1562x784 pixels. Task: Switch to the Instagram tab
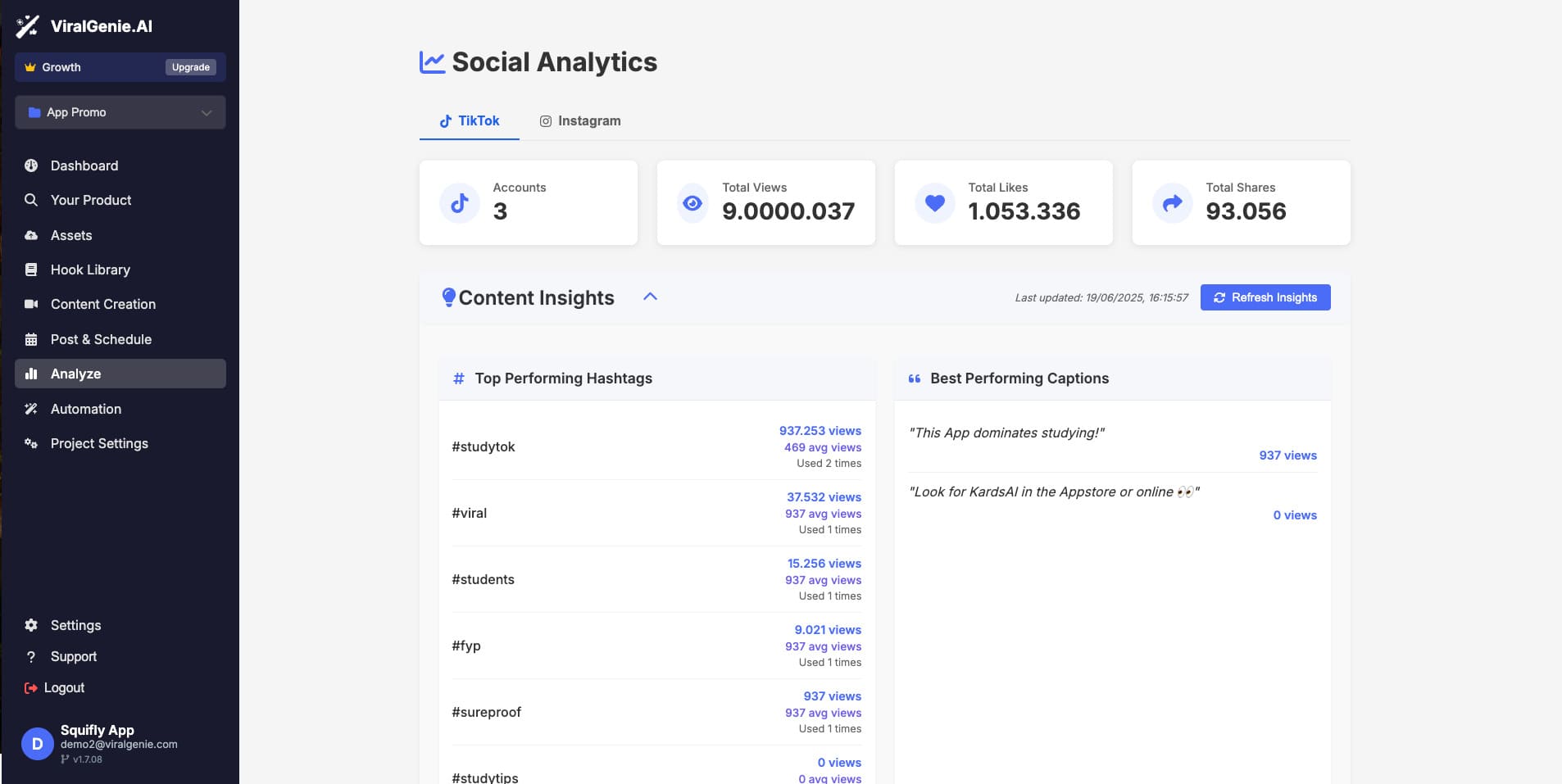[580, 120]
